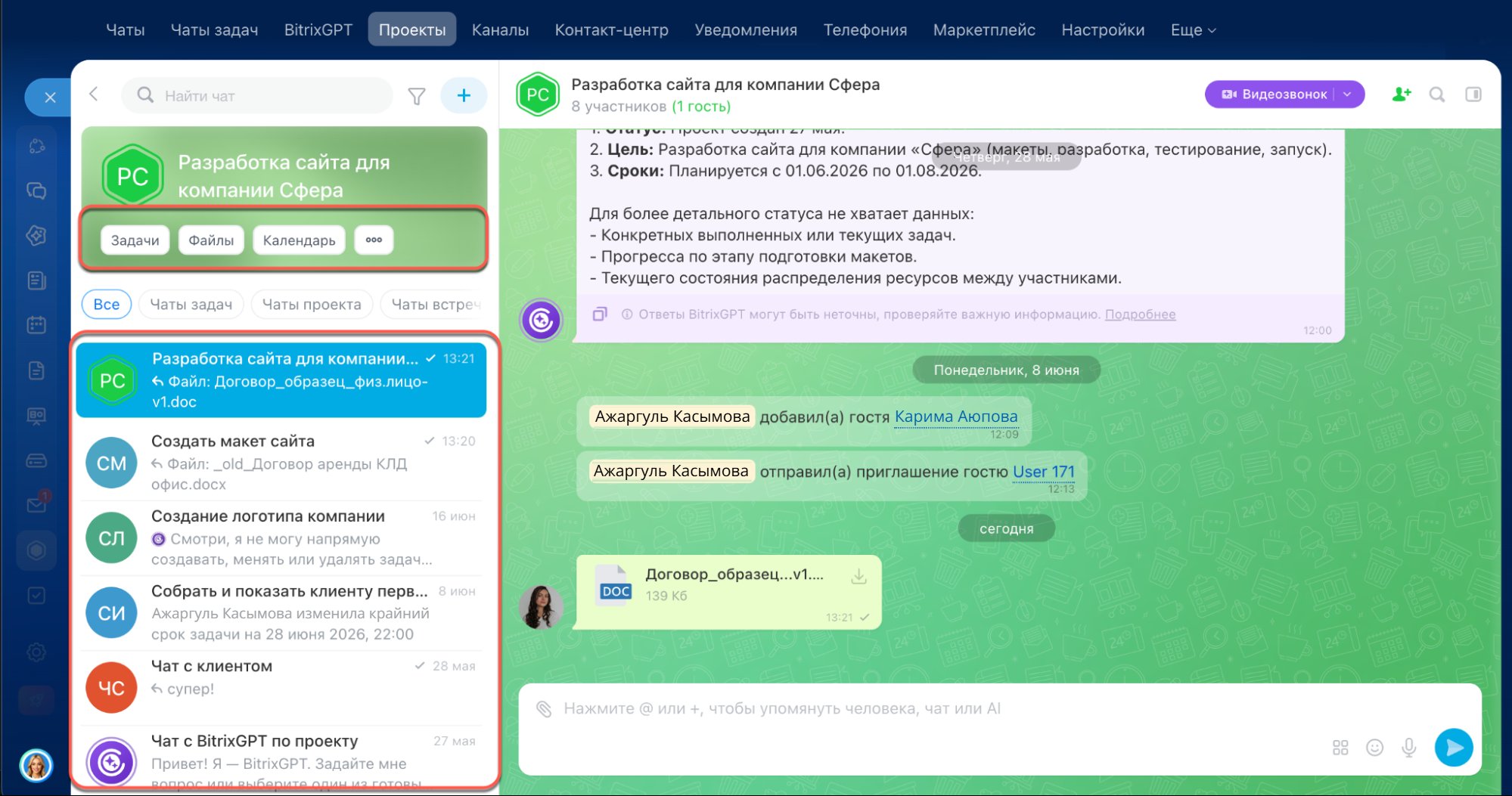Add a participant to the chat
Viewport: 1512px width, 796px height.
[1401, 94]
